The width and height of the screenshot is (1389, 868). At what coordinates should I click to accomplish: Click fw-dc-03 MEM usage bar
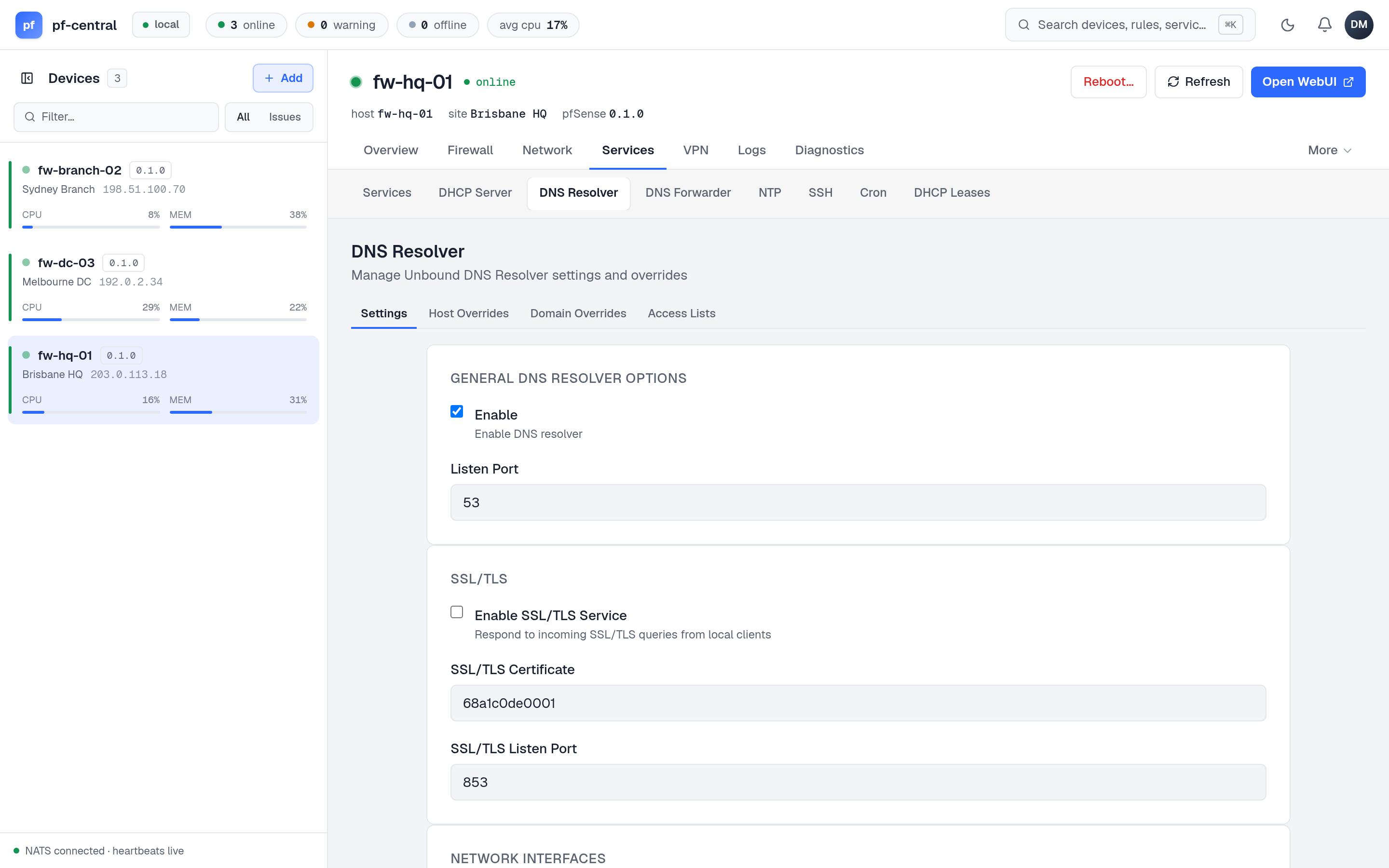coord(238,320)
